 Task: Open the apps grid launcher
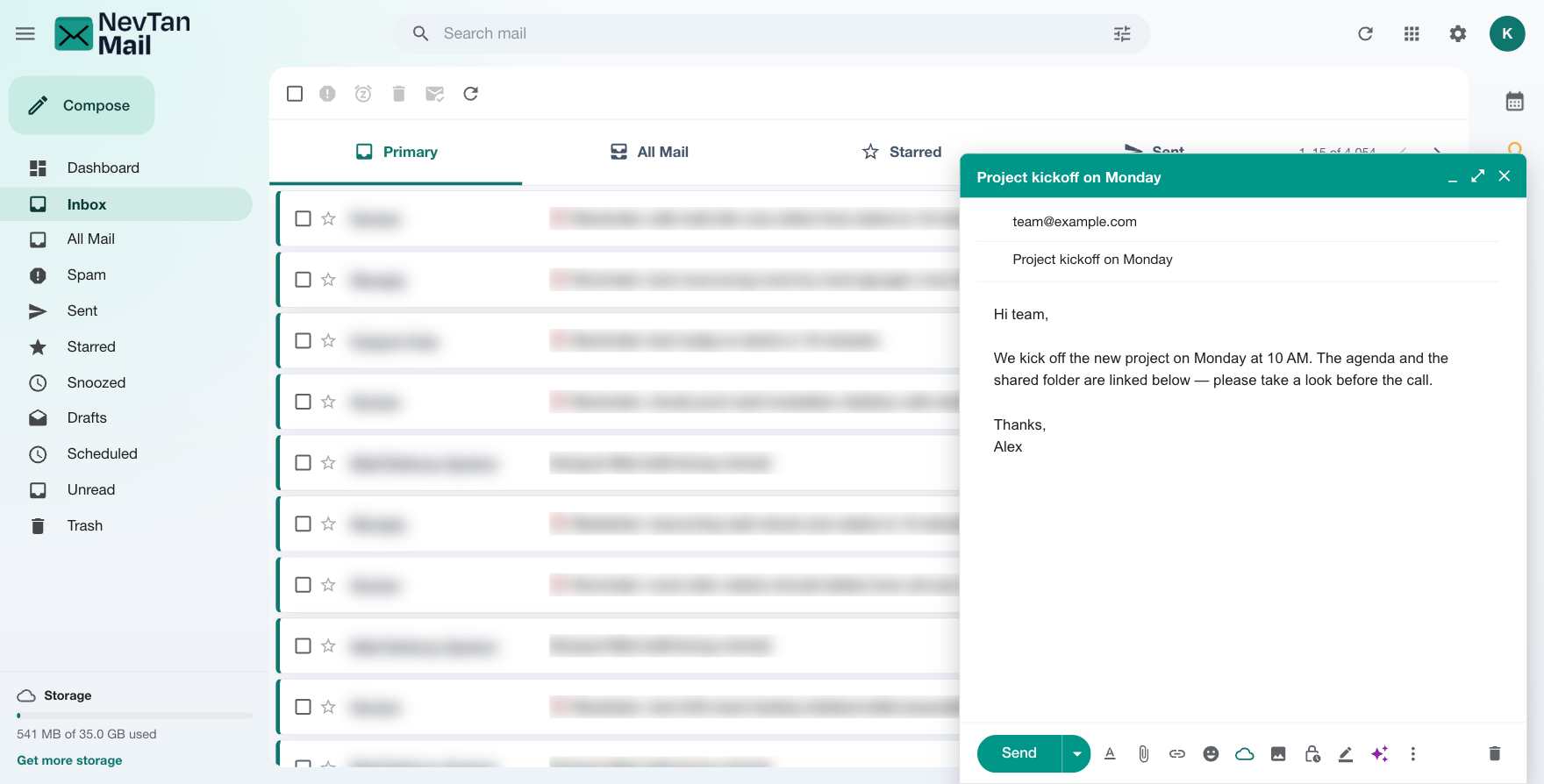click(1412, 33)
